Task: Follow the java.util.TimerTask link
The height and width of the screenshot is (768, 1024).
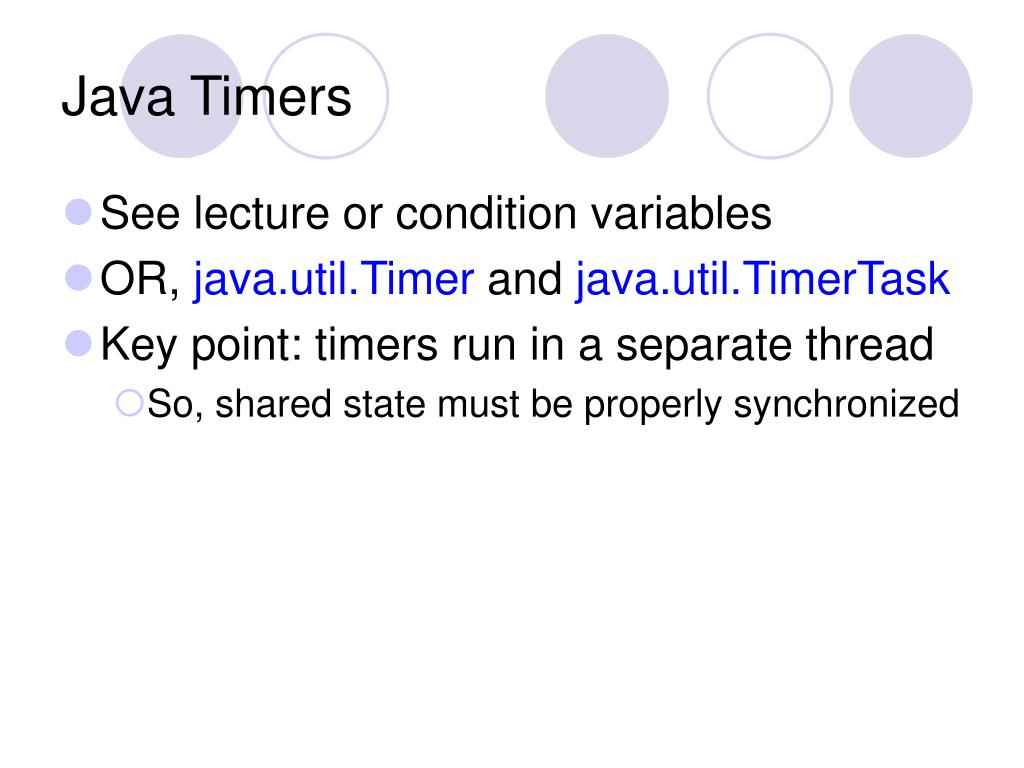Action: tap(762, 280)
